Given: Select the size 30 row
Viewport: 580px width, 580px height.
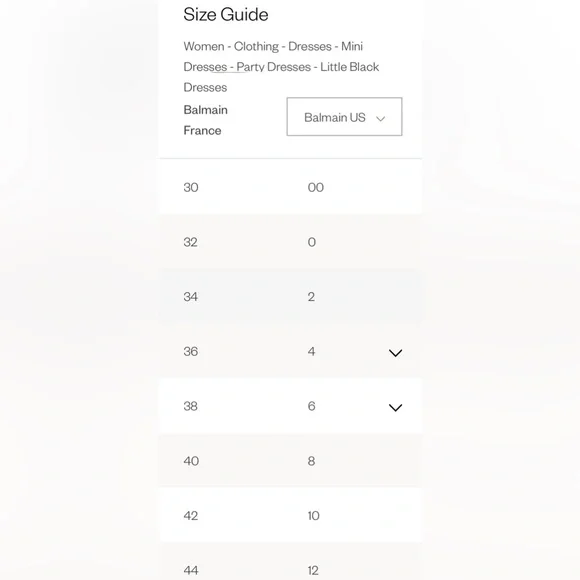Looking at the screenshot, I should (290, 187).
